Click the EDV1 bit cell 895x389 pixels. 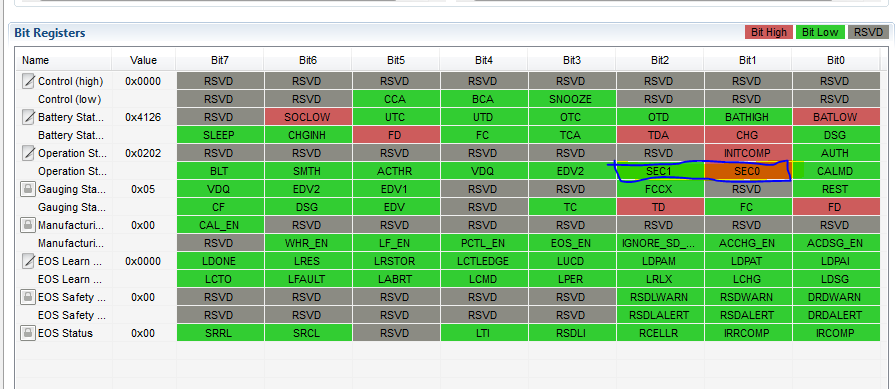(396, 189)
